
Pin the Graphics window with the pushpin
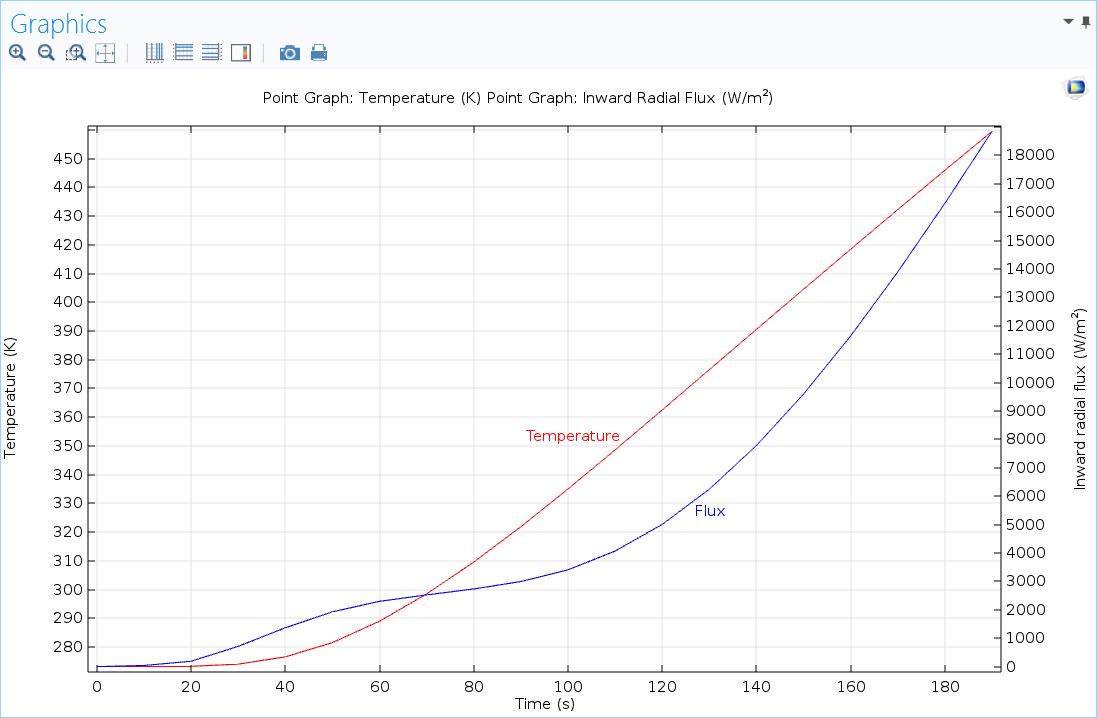pyautogui.click(x=1086, y=22)
